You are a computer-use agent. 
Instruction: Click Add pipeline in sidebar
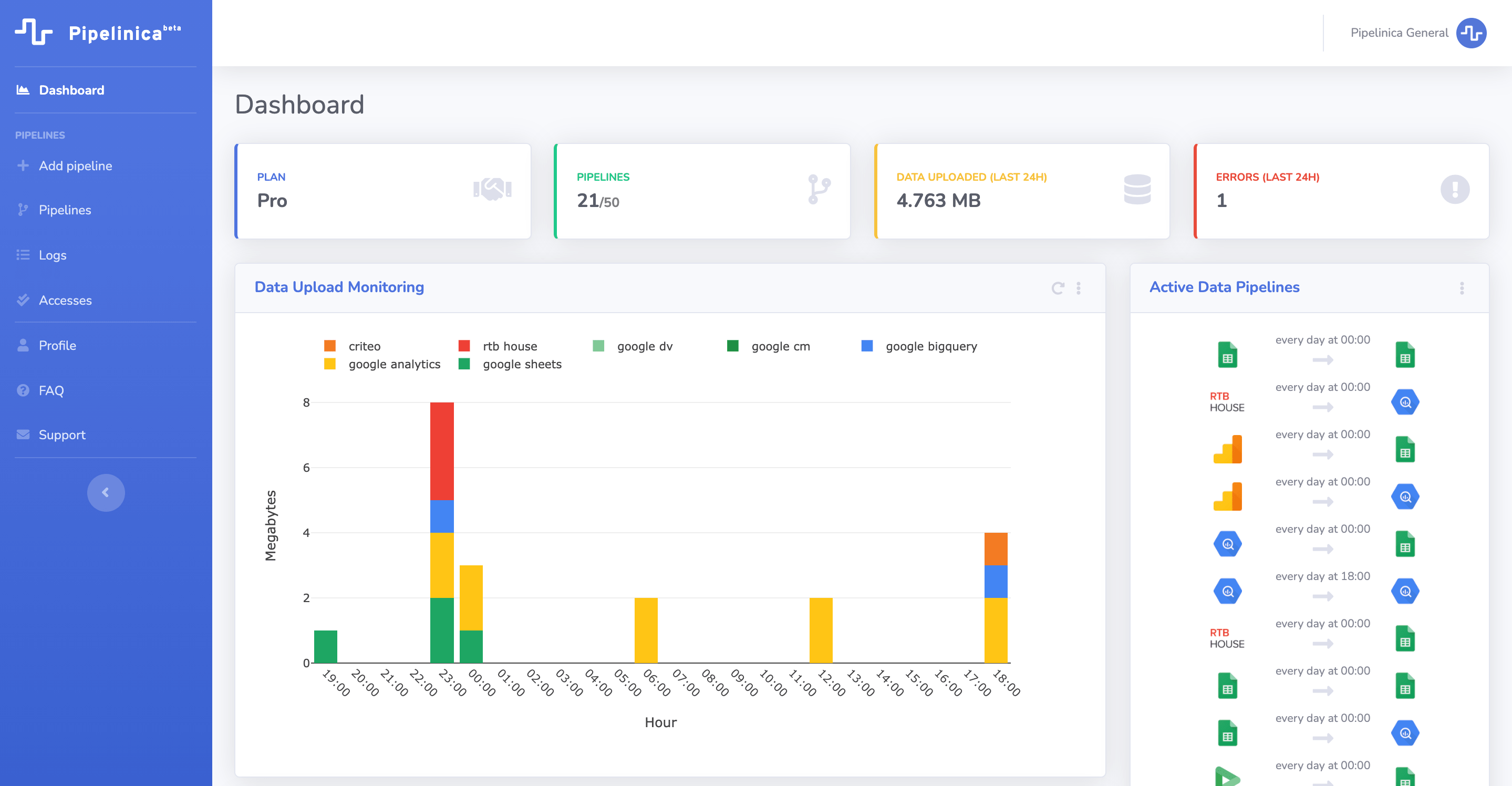[x=75, y=166]
